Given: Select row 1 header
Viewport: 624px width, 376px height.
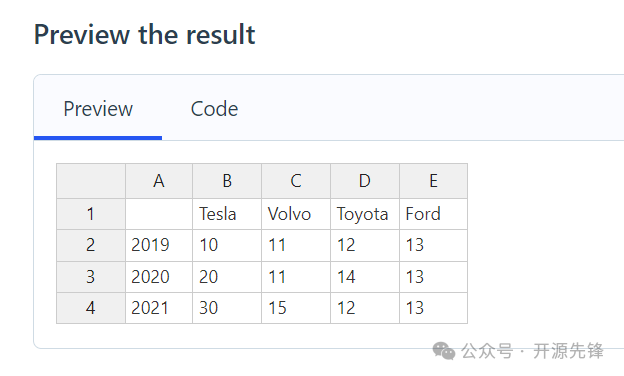Looking at the screenshot, I should pos(91,214).
